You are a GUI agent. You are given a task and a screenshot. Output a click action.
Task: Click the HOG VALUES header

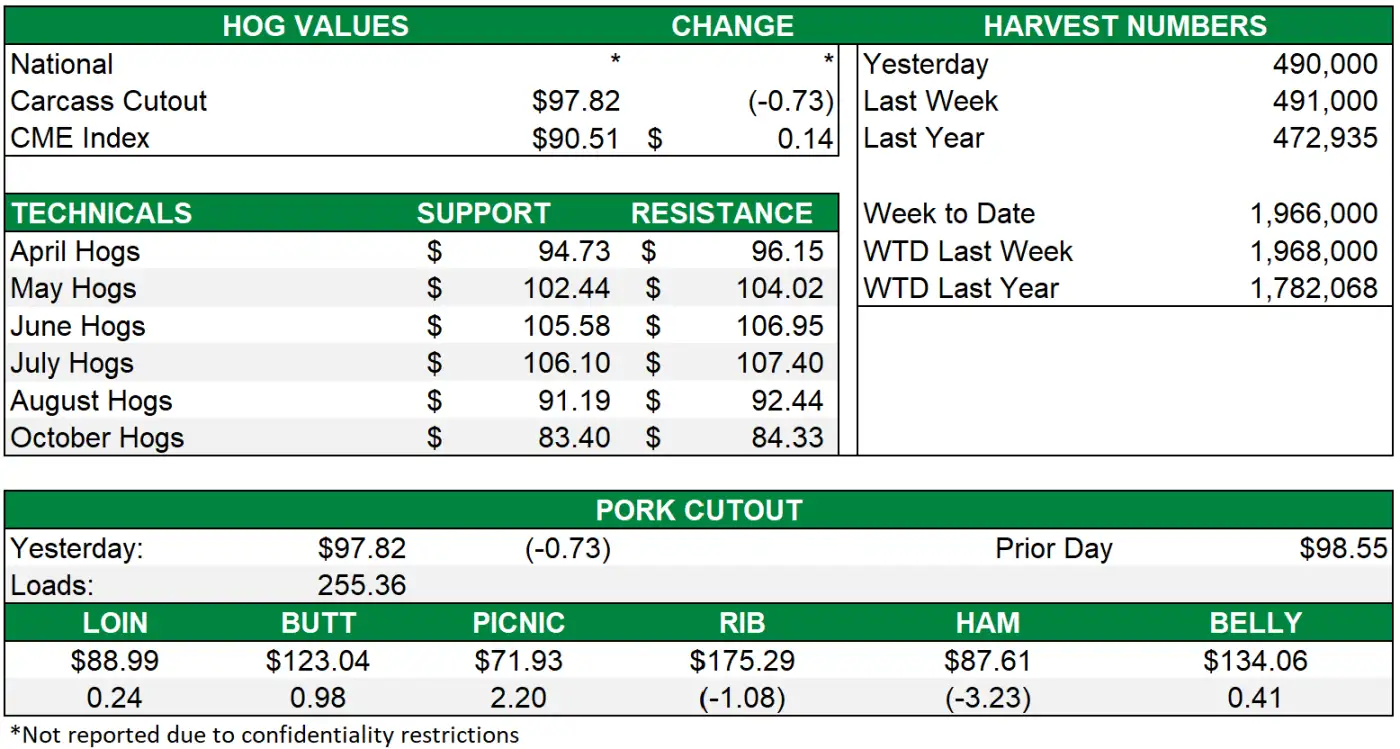[x=315, y=26]
